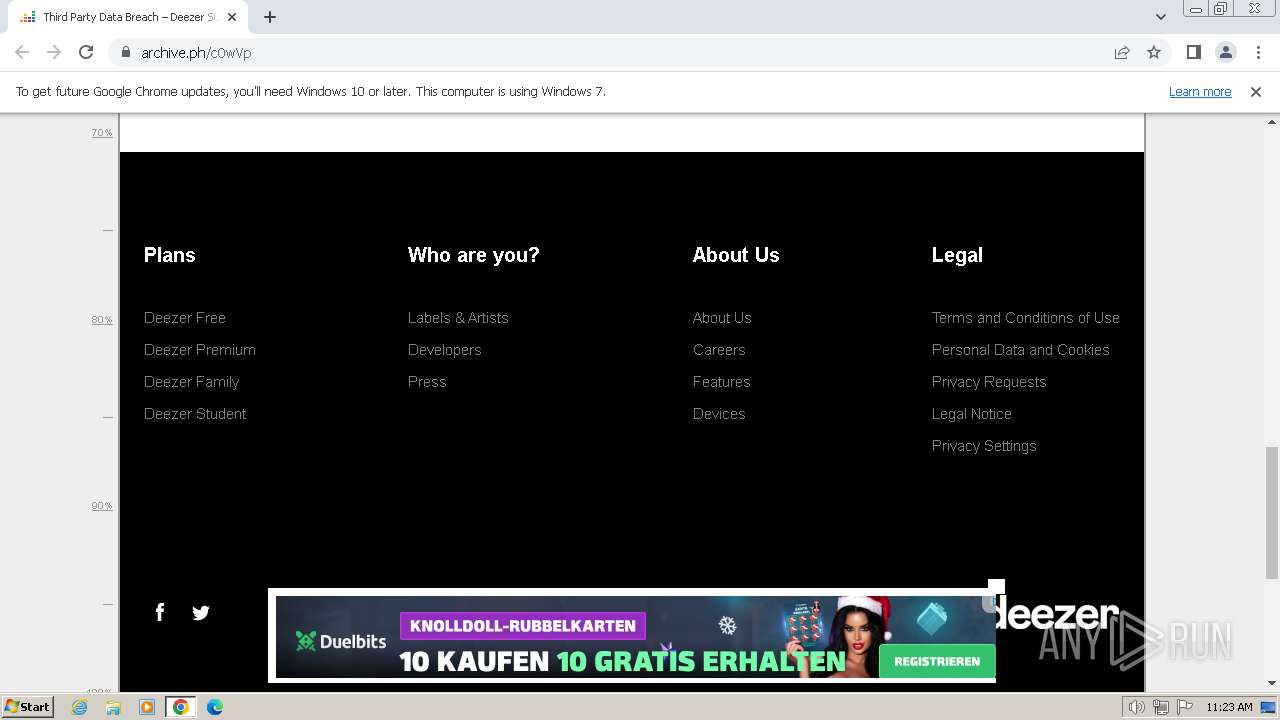Viewport: 1280px width, 720px height.
Task: Jump to the 90% page marker
Action: pos(102,505)
